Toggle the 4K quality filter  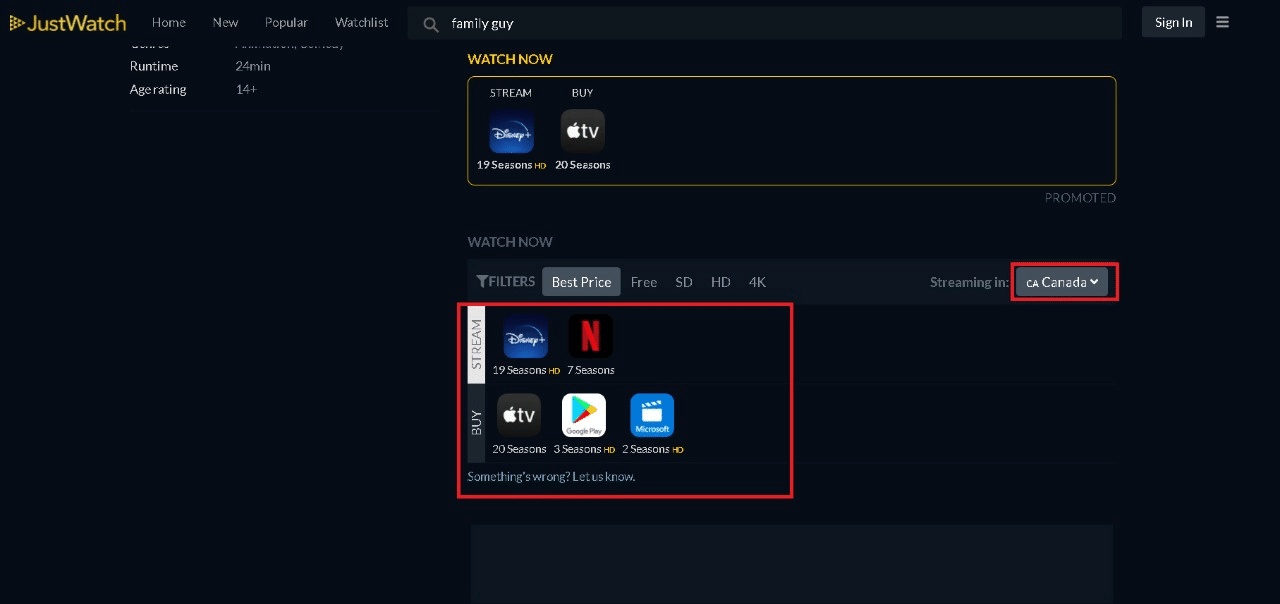click(x=757, y=282)
